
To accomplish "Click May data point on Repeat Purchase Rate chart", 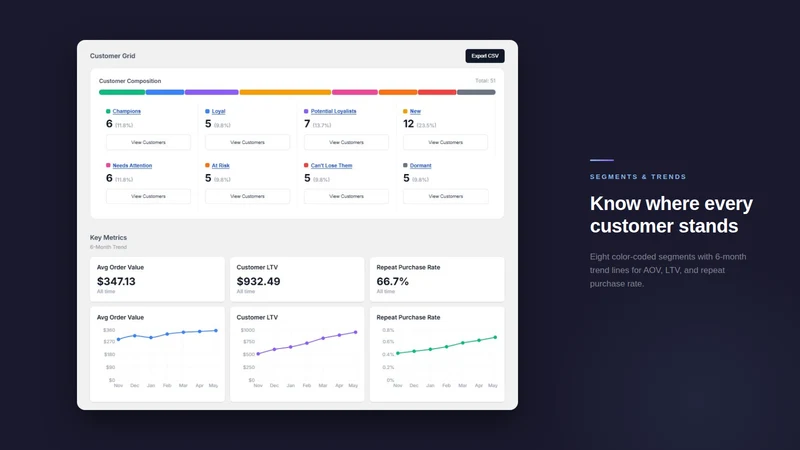I will (x=495, y=337).
